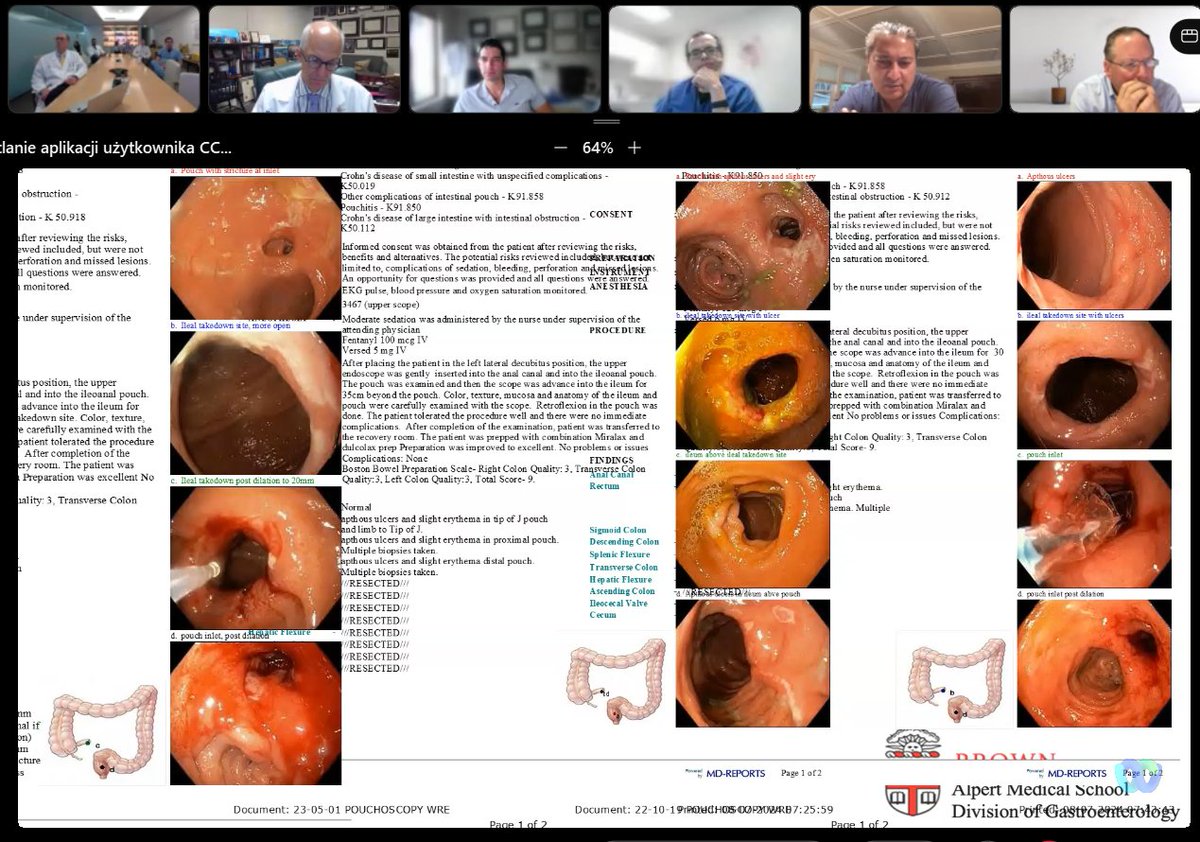Select video tile with coffered ceiling background
The width and height of the screenshot is (1200, 842).
[905, 59]
